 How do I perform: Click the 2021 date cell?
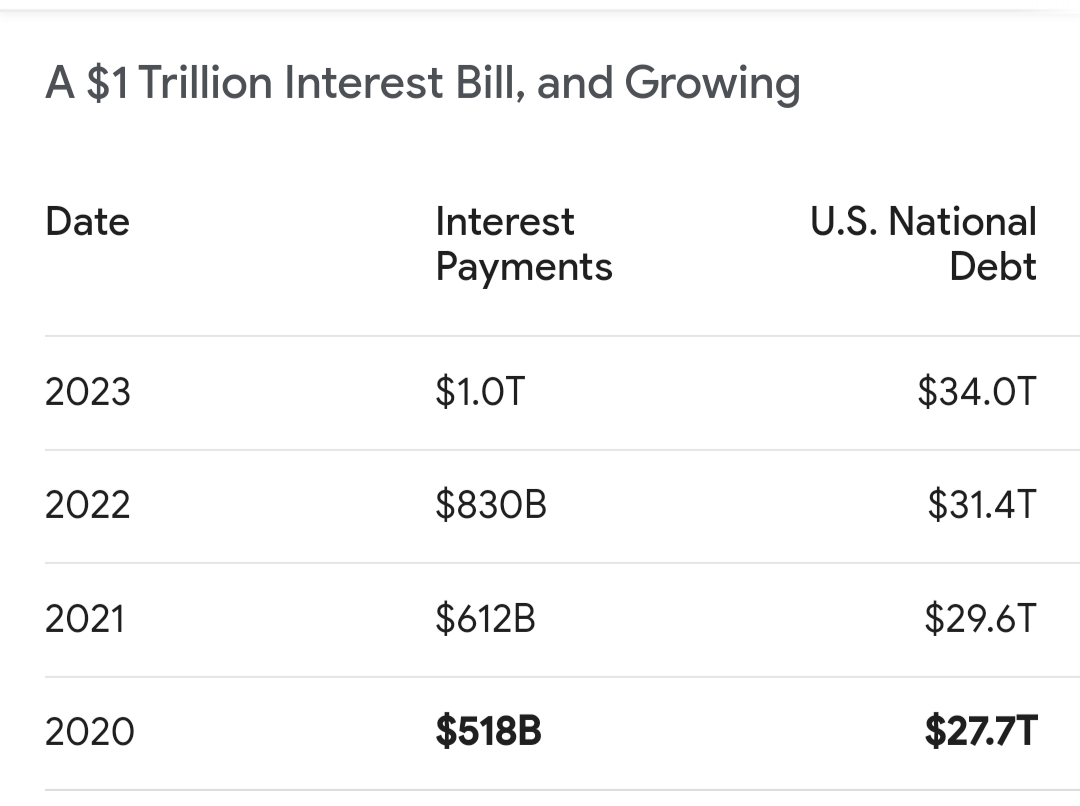tap(85, 619)
